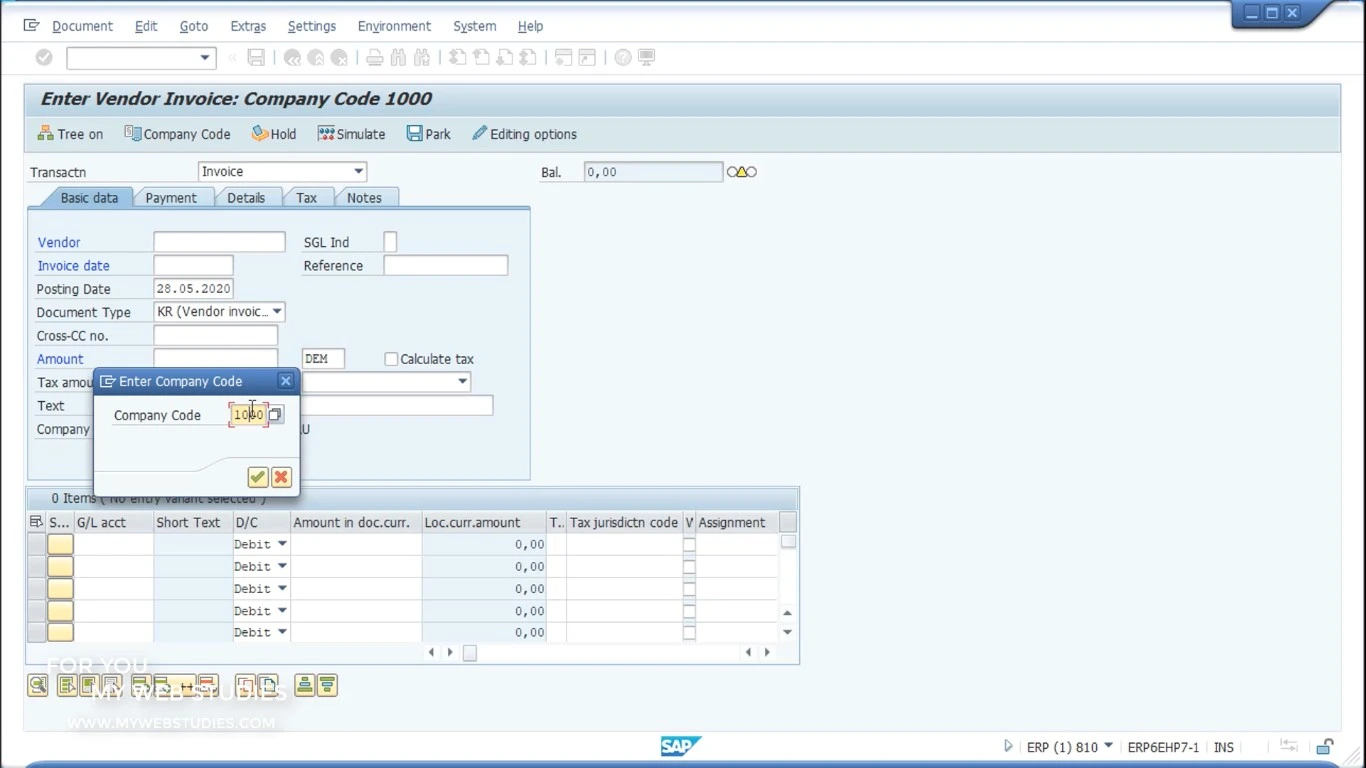Screen dimensions: 1366x768
Task: Click the Find binoculars icon
Action: click(x=398, y=58)
